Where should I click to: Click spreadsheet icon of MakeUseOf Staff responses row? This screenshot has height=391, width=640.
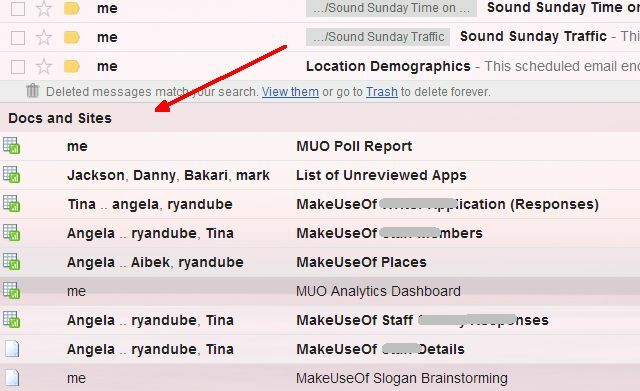pyautogui.click(x=11, y=320)
